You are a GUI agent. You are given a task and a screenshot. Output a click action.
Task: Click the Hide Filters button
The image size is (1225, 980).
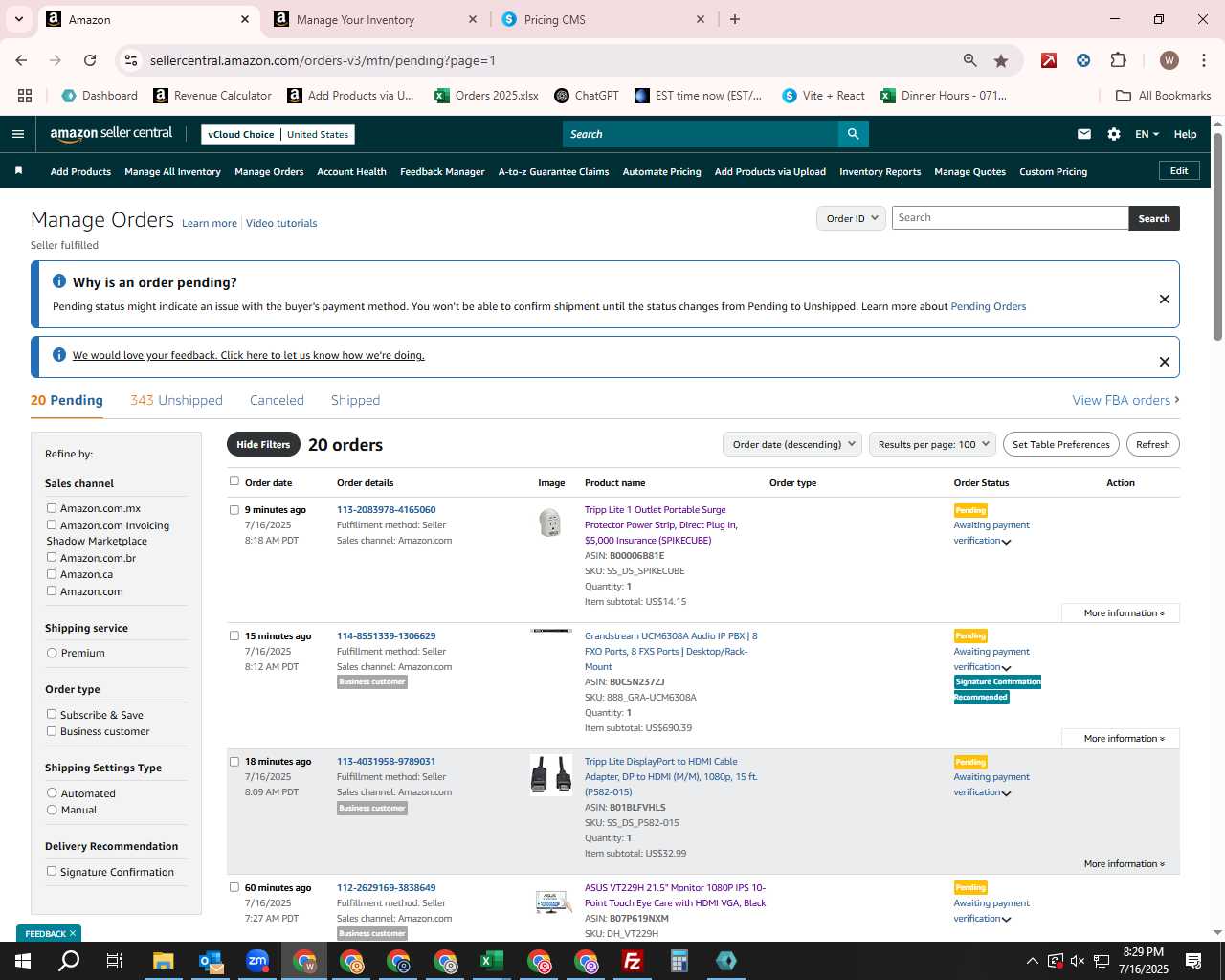[x=263, y=444]
